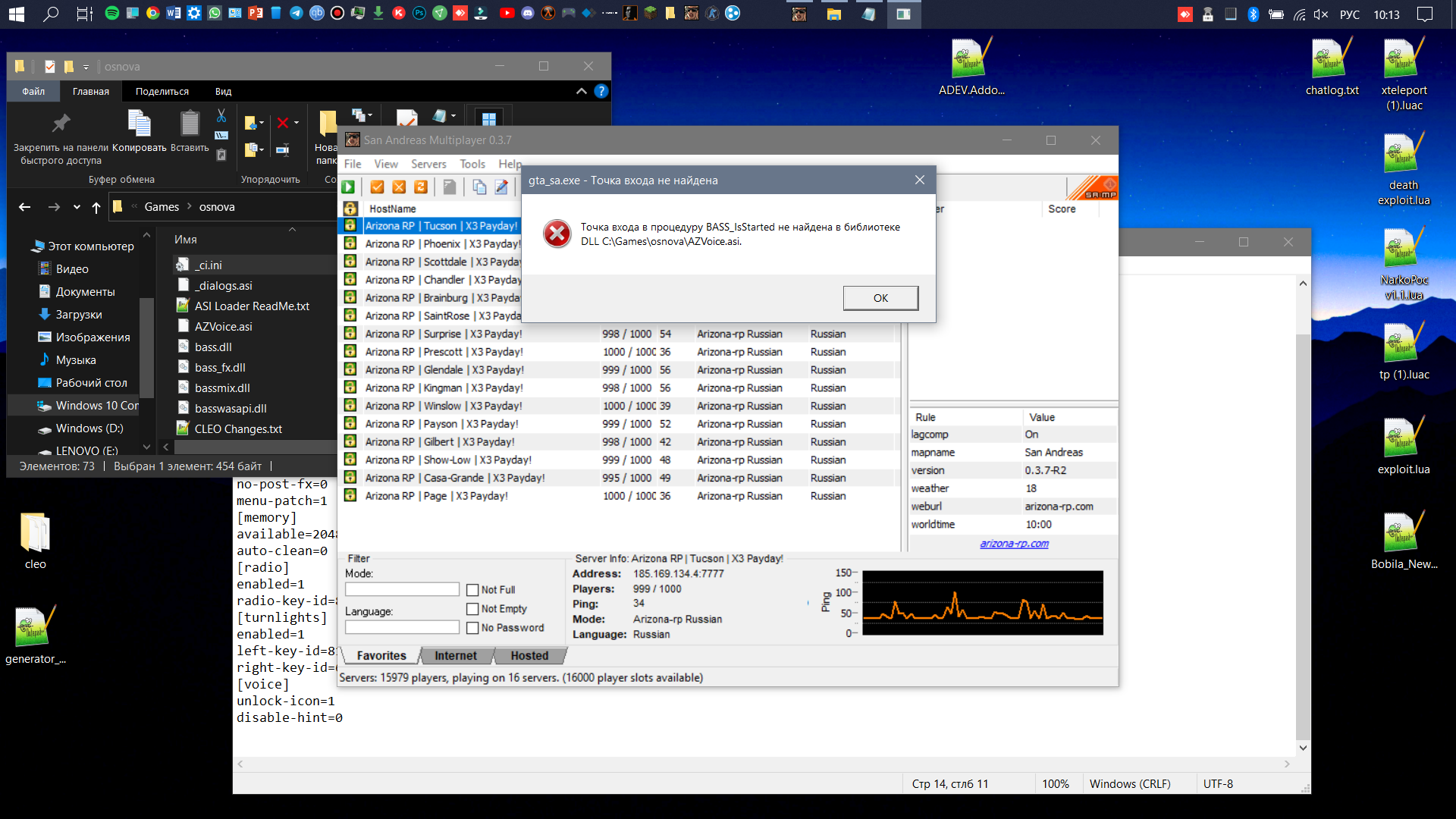Image resolution: width=1456 pixels, height=819 pixels.
Task: Open WhatsApp from the taskbar
Action: pyautogui.click(x=215, y=14)
